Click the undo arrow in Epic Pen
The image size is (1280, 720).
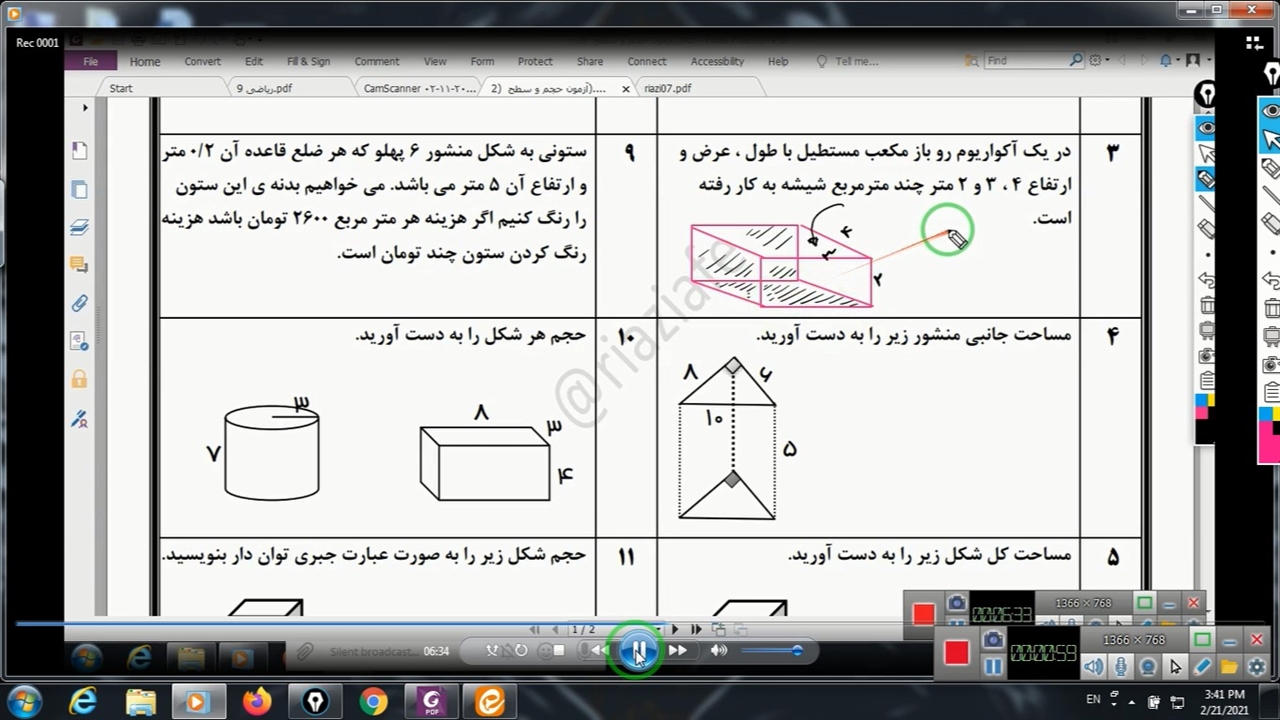click(1207, 280)
